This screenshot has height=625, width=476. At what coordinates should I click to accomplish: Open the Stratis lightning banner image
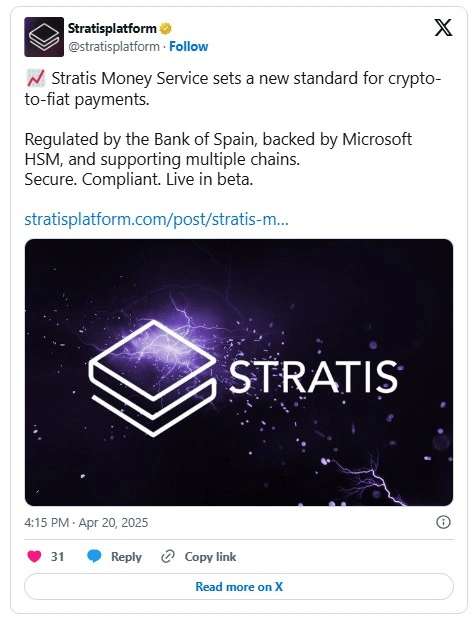[x=239, y=372]
